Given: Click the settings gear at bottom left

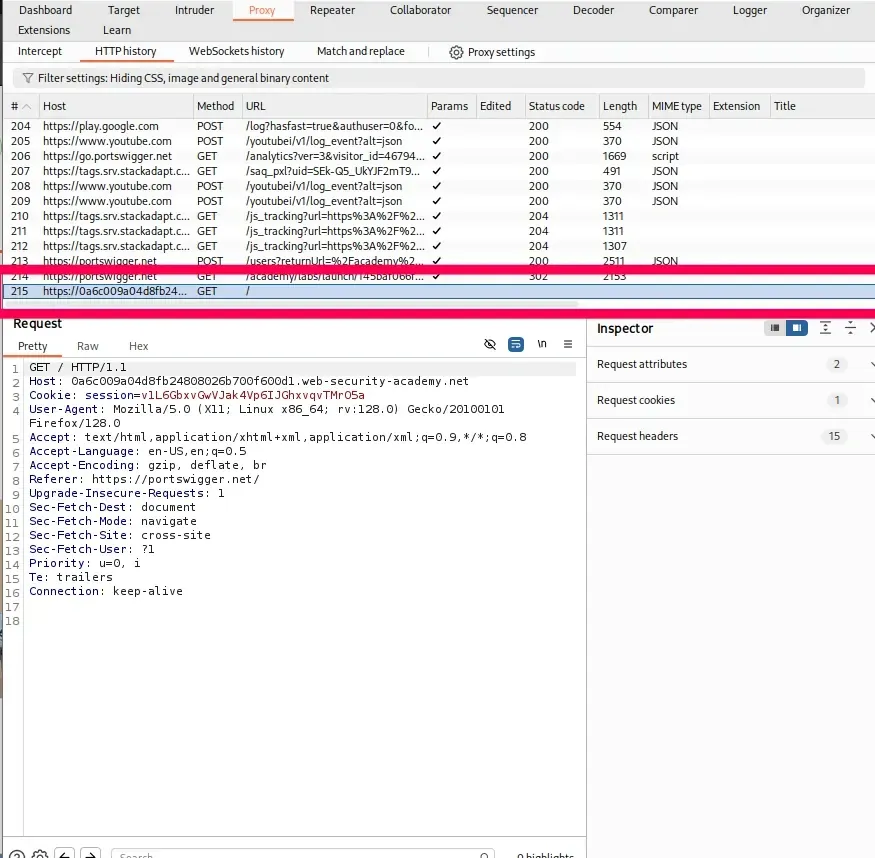Looking at the screenshot, I should tap(40, 853).
